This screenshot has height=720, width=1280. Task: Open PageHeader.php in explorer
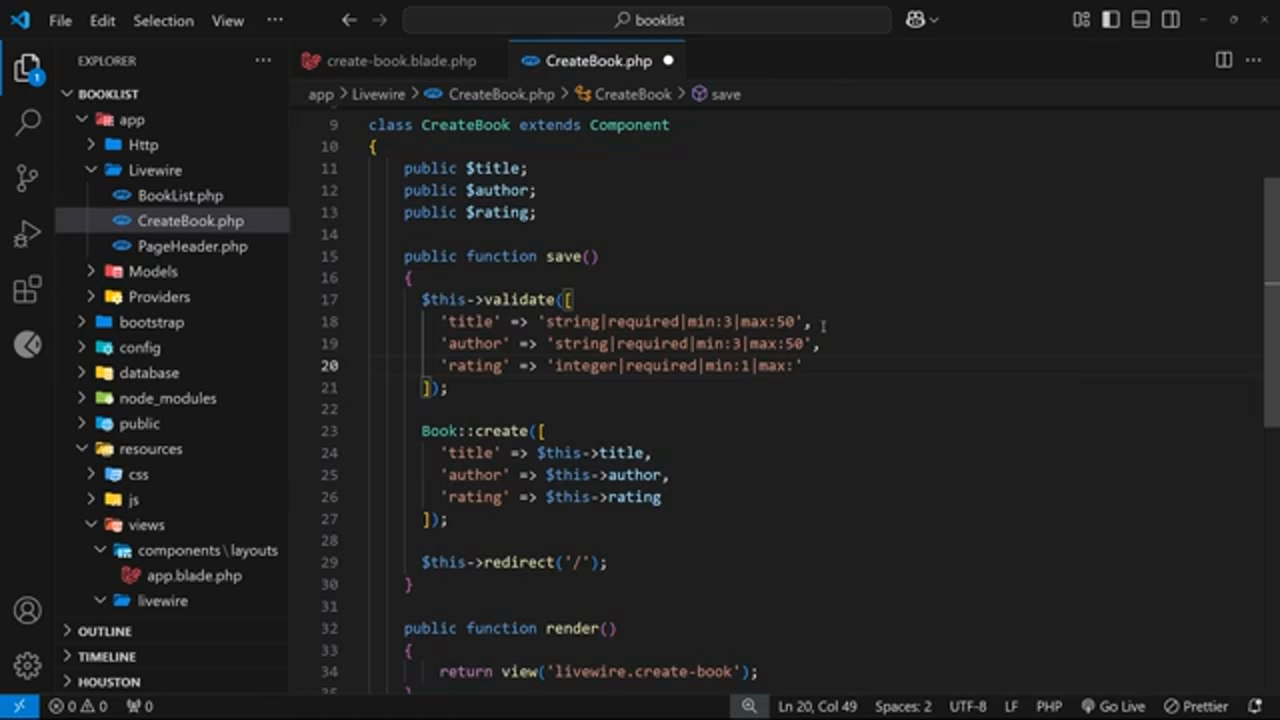(x=192, y=246)
